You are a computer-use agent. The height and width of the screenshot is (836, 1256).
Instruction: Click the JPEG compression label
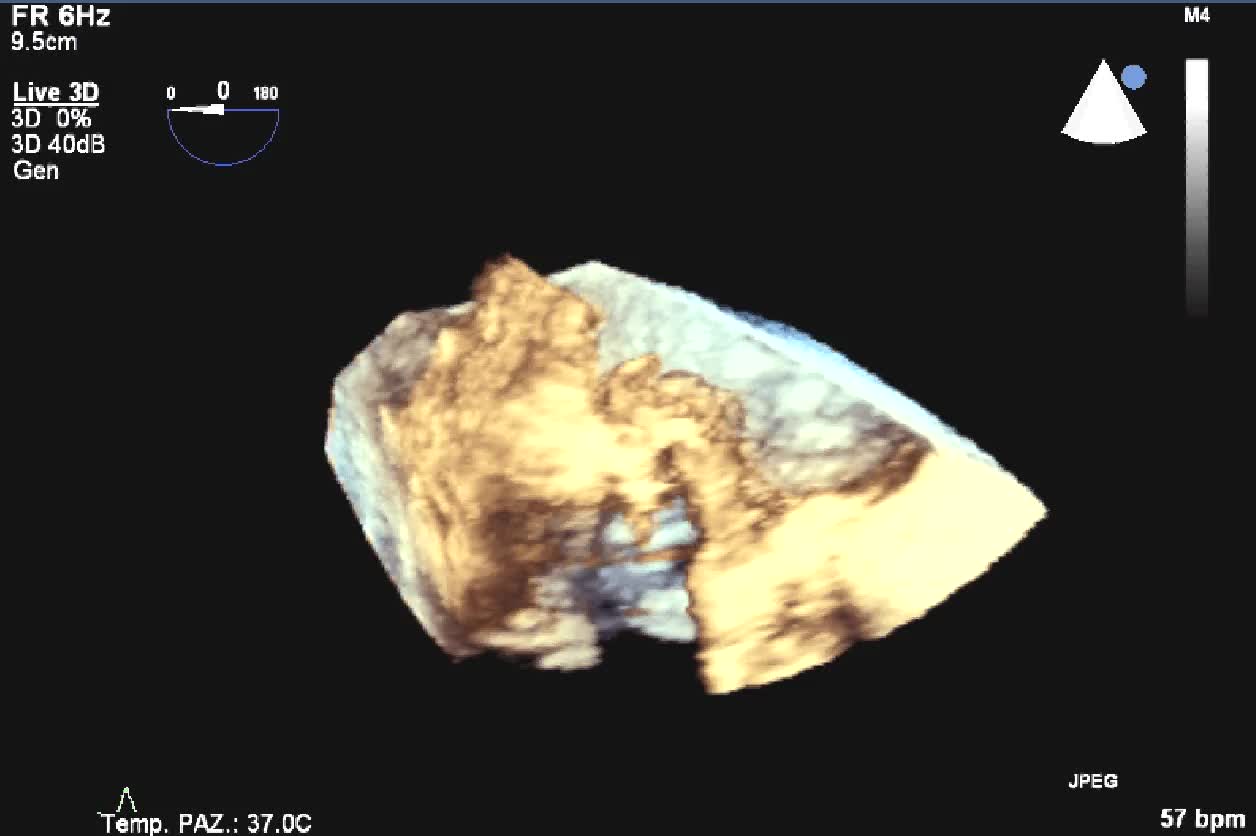tap(1093, 781)
